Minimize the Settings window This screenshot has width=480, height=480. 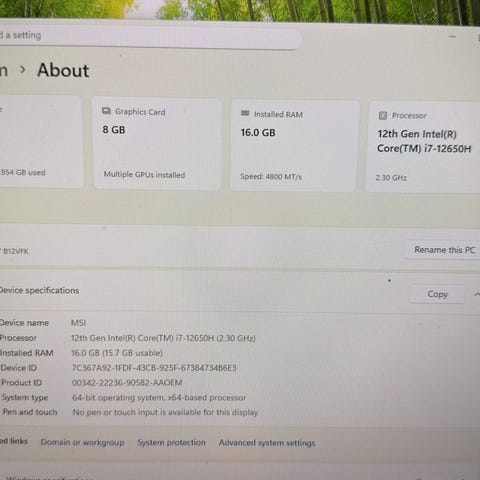tap(452, 36)
